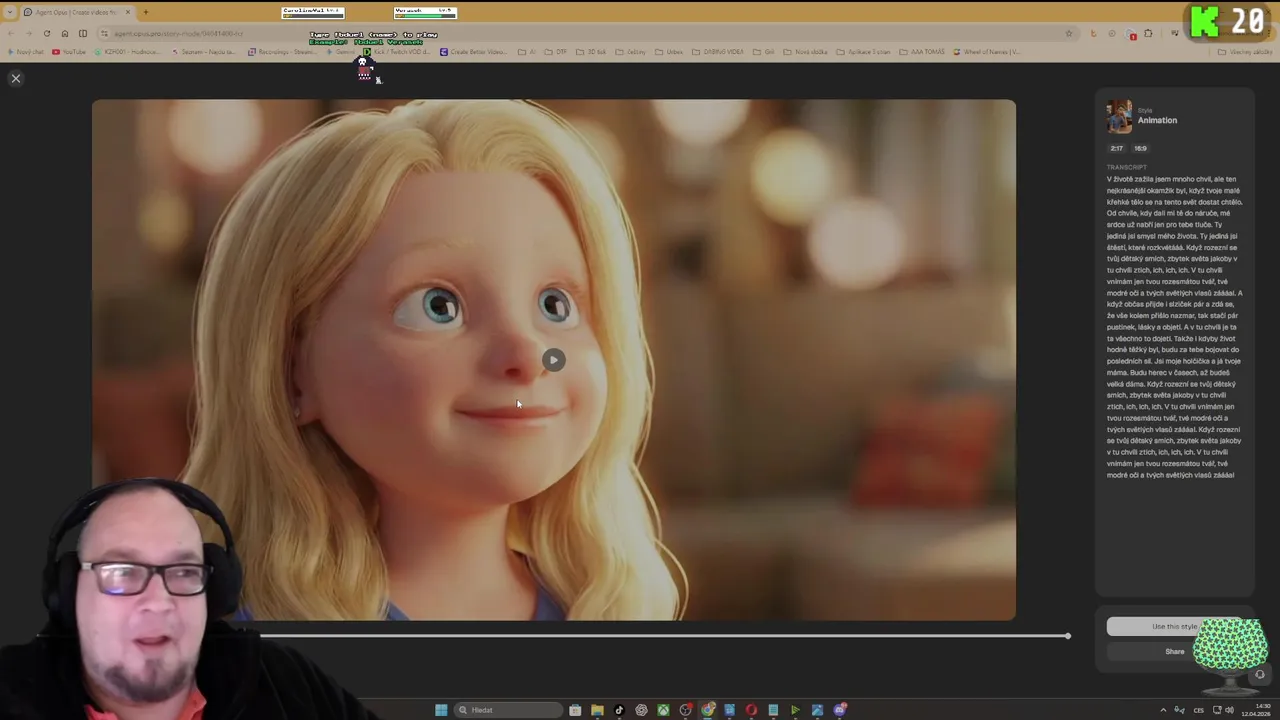
Task: Expand the DTF bookmarks folder
Action: (x=555, y=51)
